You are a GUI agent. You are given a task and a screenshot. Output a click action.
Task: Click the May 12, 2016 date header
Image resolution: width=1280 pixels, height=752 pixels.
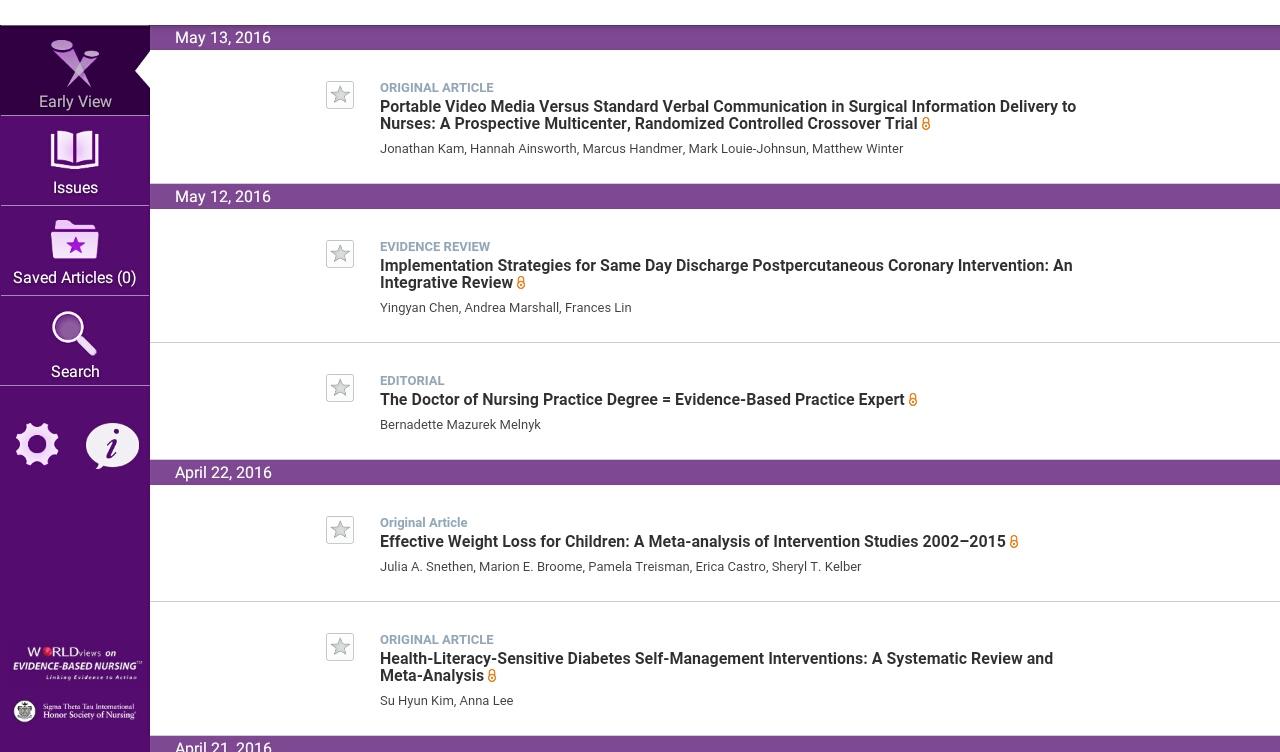[x=223, y=197]
